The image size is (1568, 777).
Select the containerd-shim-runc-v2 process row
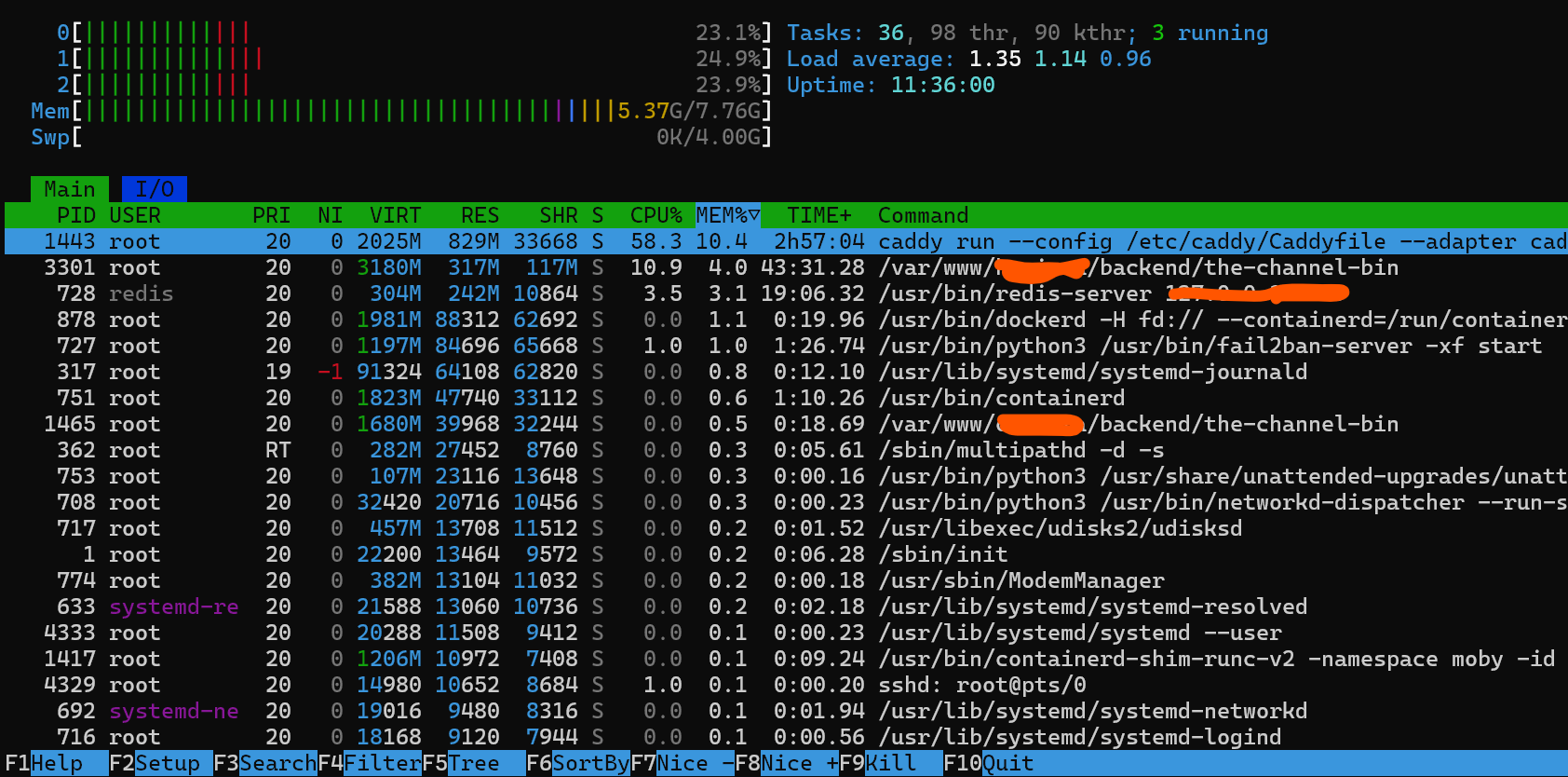click(x=786, y=659)
